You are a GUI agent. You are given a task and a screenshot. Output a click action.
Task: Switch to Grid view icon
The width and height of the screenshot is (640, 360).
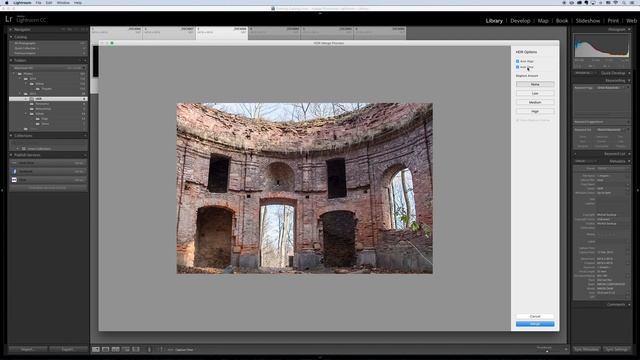[96, 349]
